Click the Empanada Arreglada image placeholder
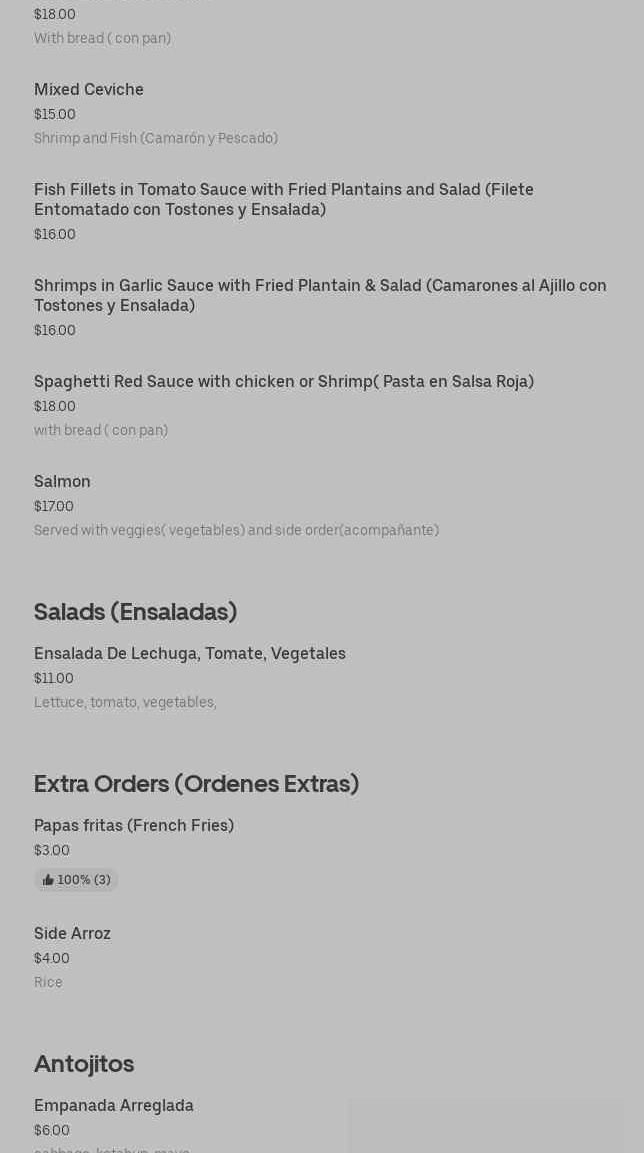The height and width of the screenshot is (1153, 644). click(x=486, y=1125)
